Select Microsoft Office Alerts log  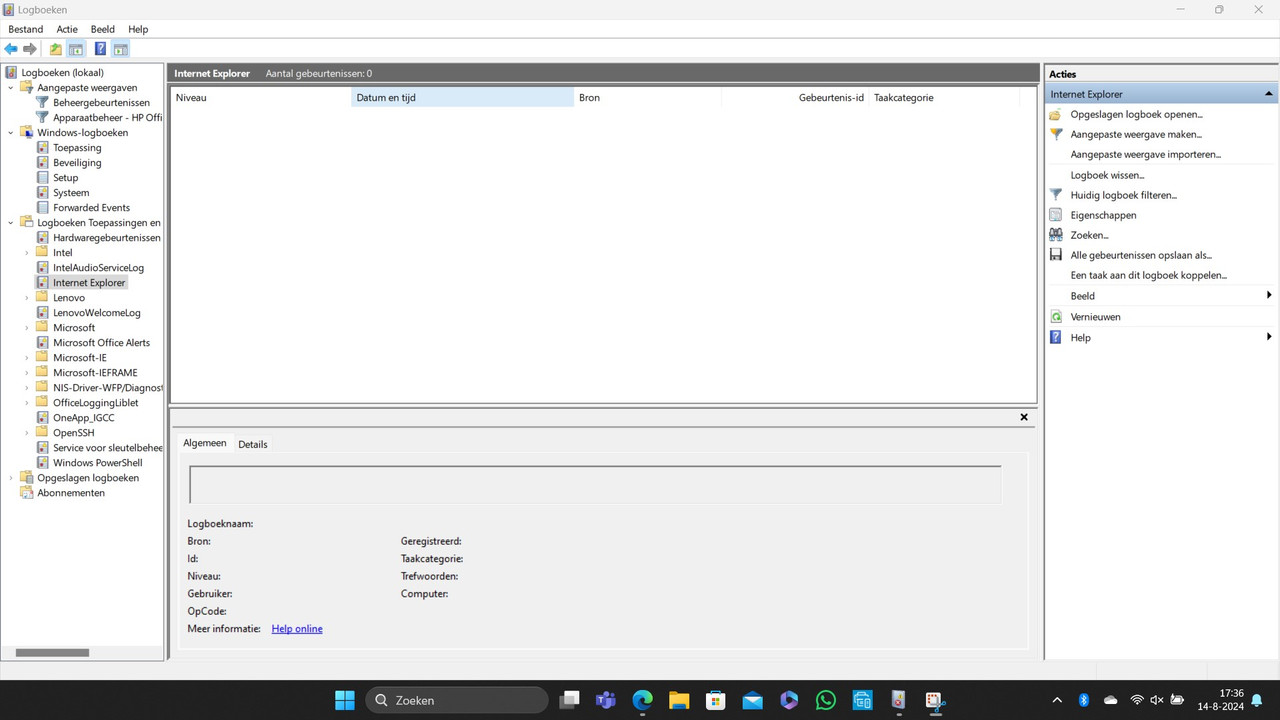[x=101, y=342]
